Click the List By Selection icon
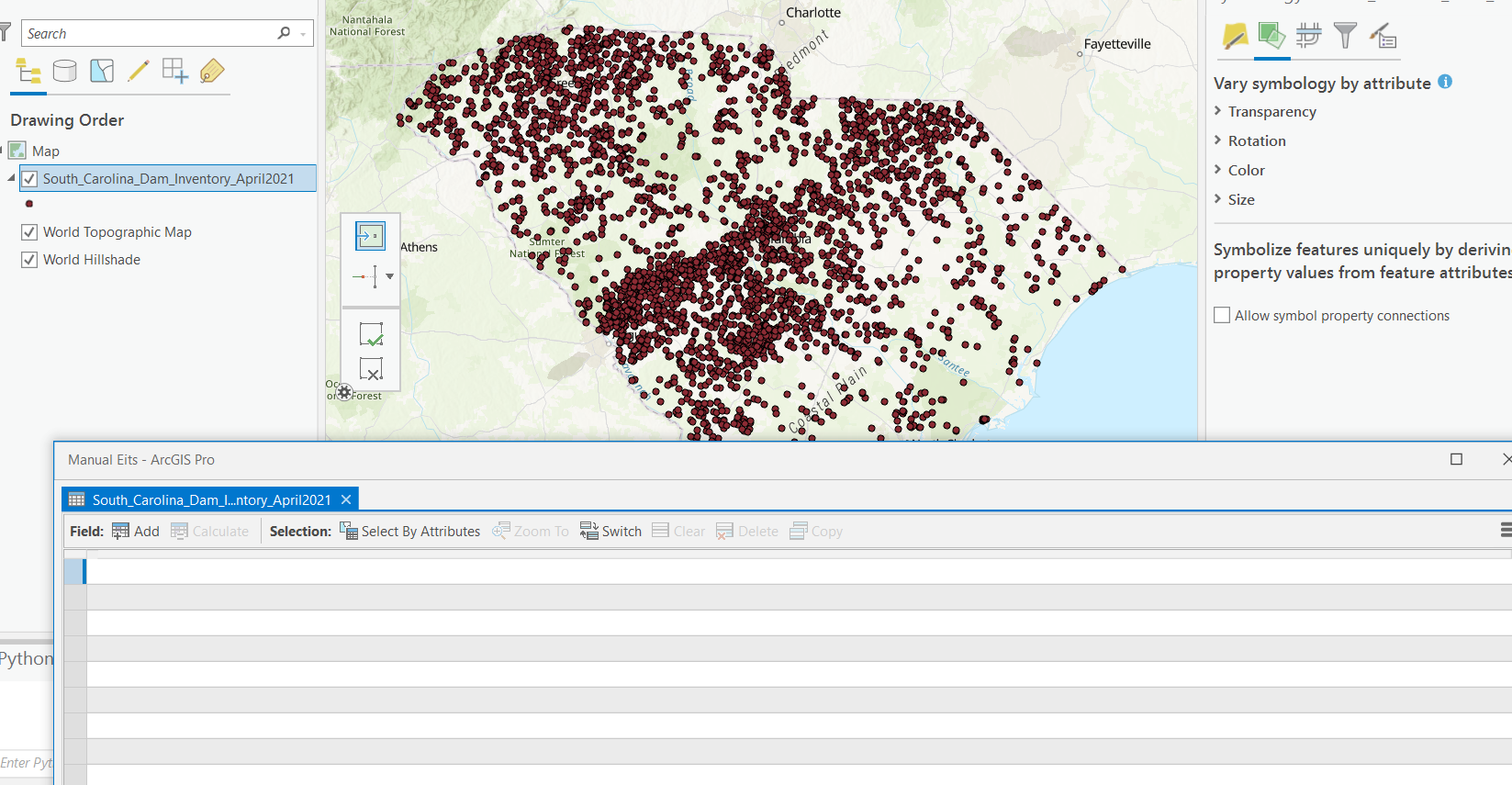1512x785 pixels. point(102,71)
